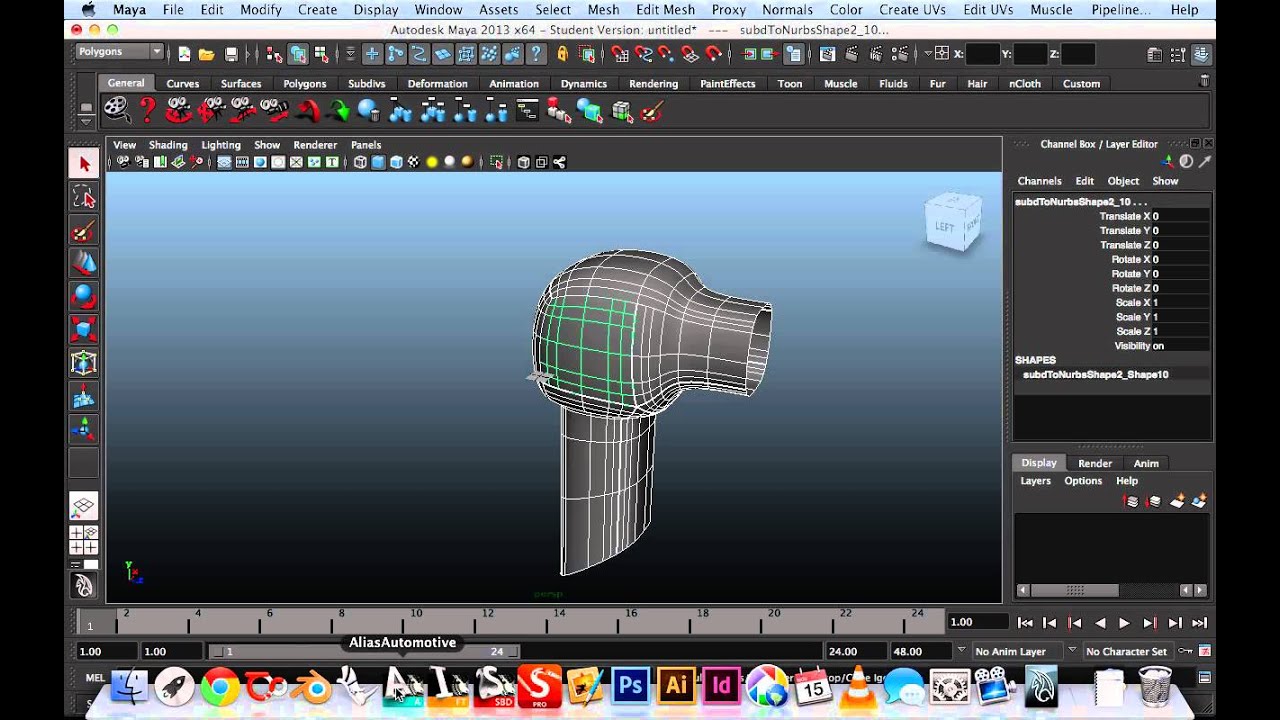Click the Open Scene folder icon

[207, 54]
